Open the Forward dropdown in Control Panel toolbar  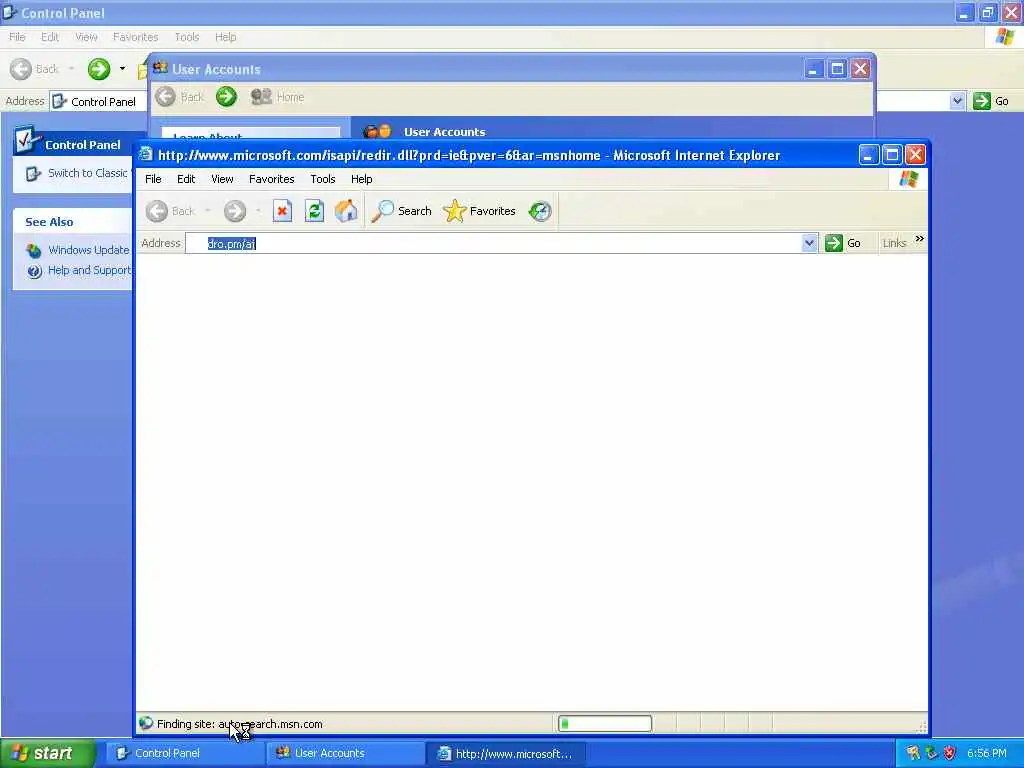click(122, 69)
